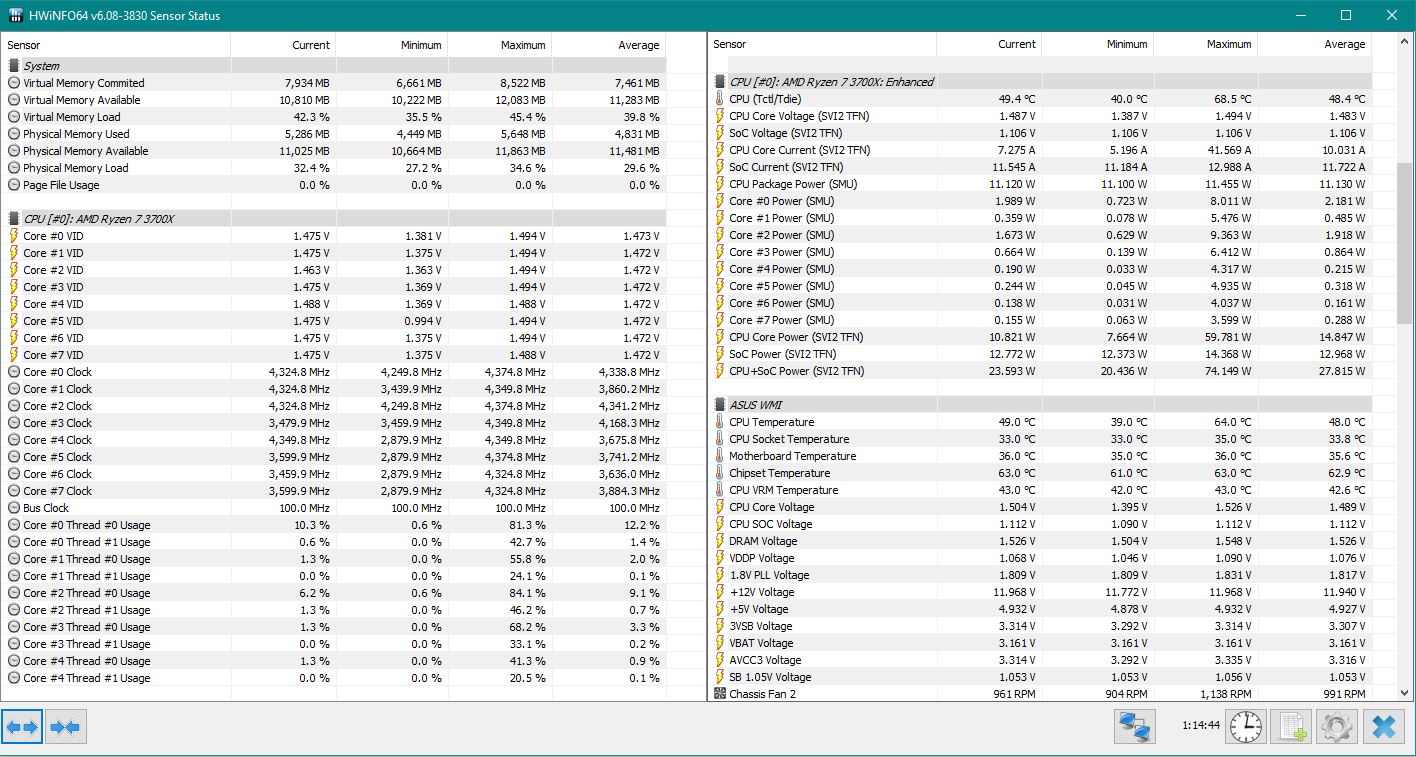Click the 961 RPM fan speed value
Viewport: 1416px width, 757px height.
coord(1012,694)
